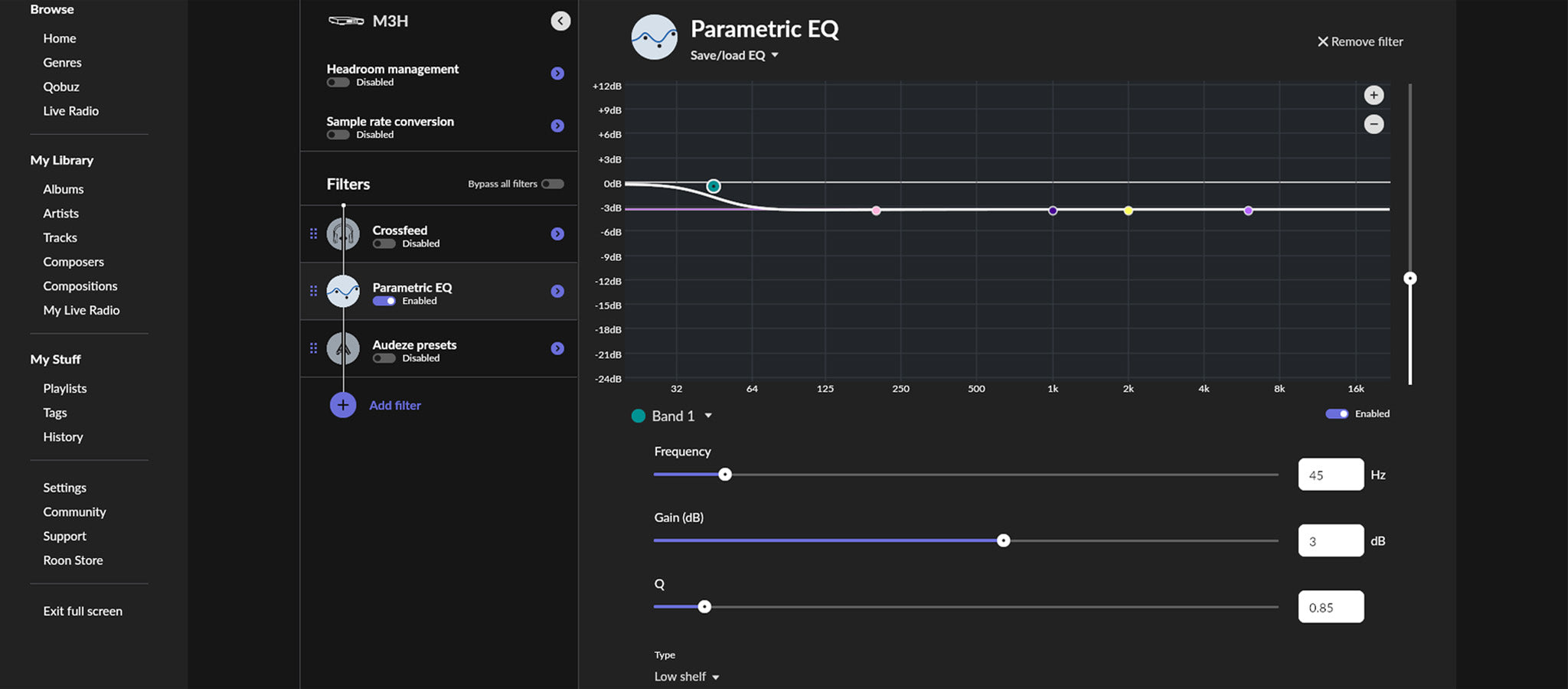This screenshot has width=1568, height=689.
Task: Grab the Audeze presets drag handle dots
Action: click(x=313, y=348)
